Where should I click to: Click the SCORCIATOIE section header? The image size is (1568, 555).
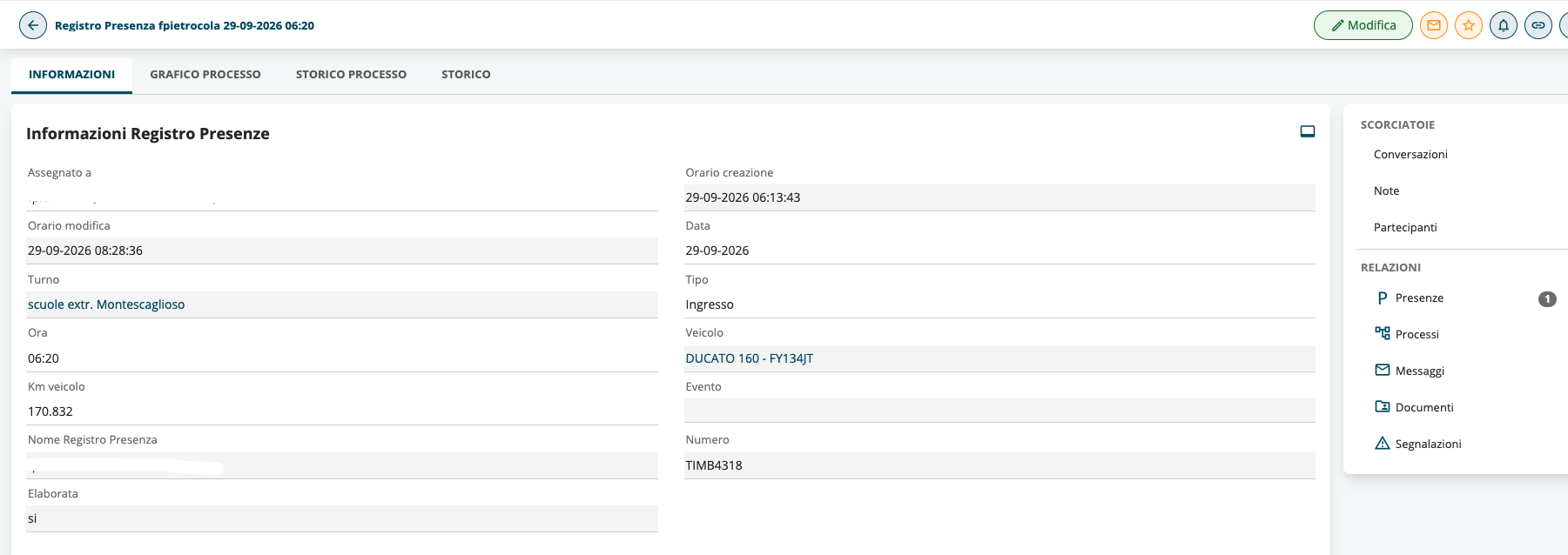coord(1397,124)
